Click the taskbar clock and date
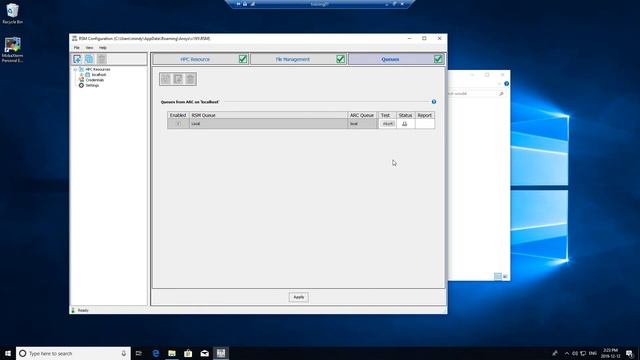This screenshot has height=360, width=640. point(610,353)
